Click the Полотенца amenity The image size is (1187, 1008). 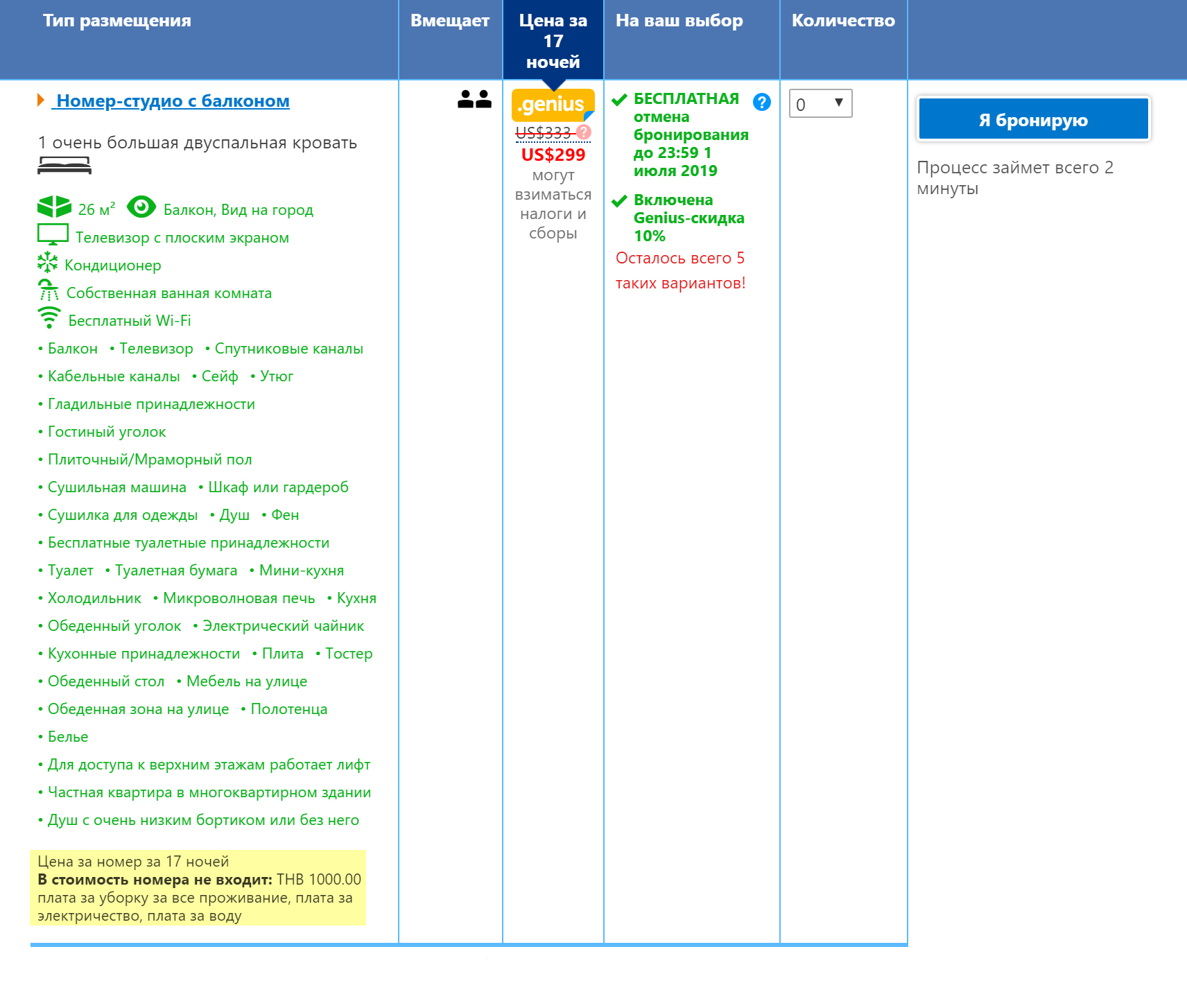[x=289, y=709]
